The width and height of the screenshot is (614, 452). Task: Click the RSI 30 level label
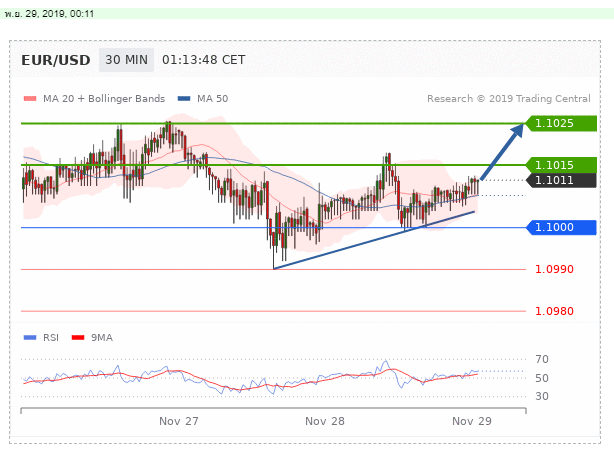pyautogui.click(x=542, y=396)
